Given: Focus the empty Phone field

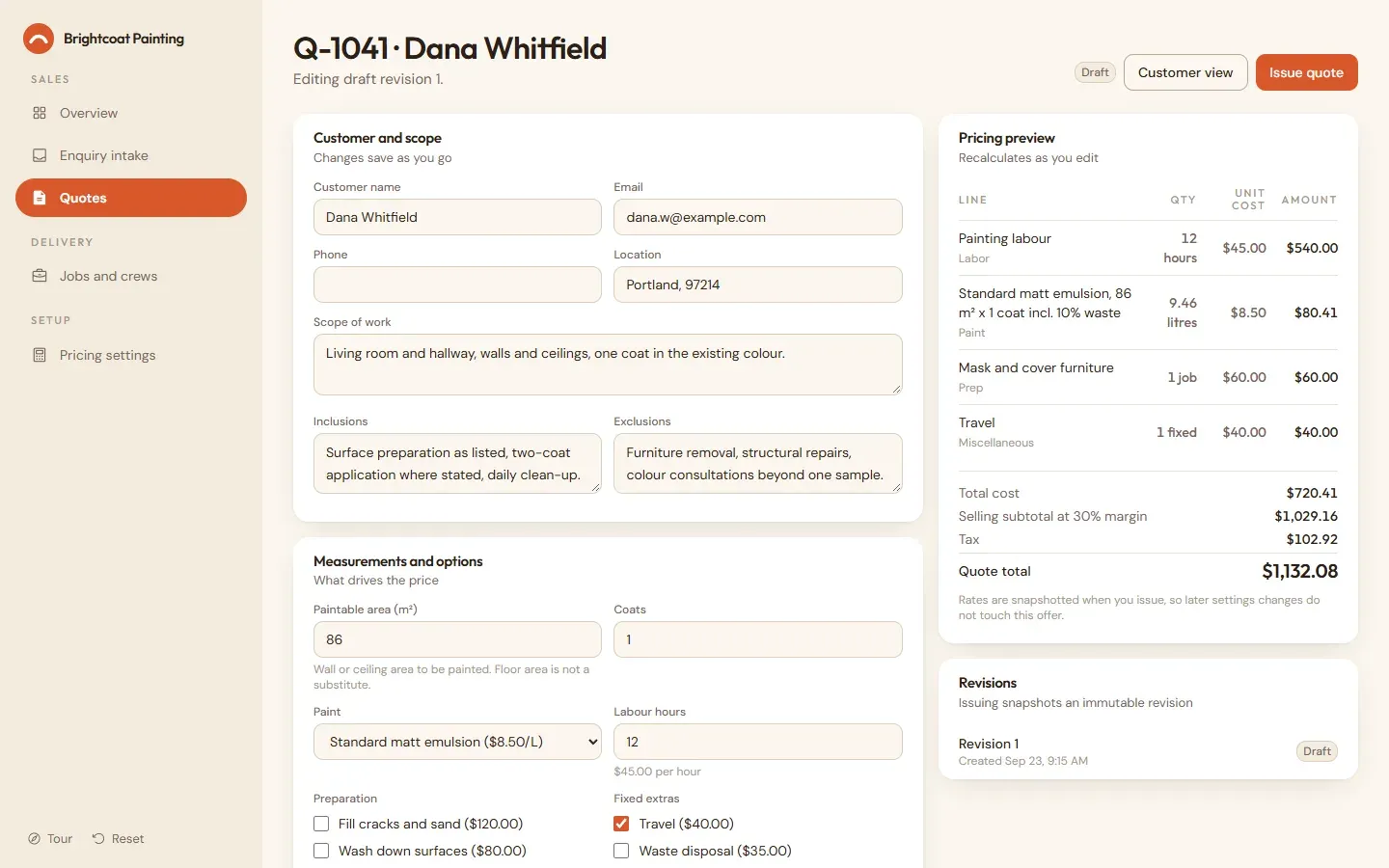Looking at the screenshot, I should [457, 285].
